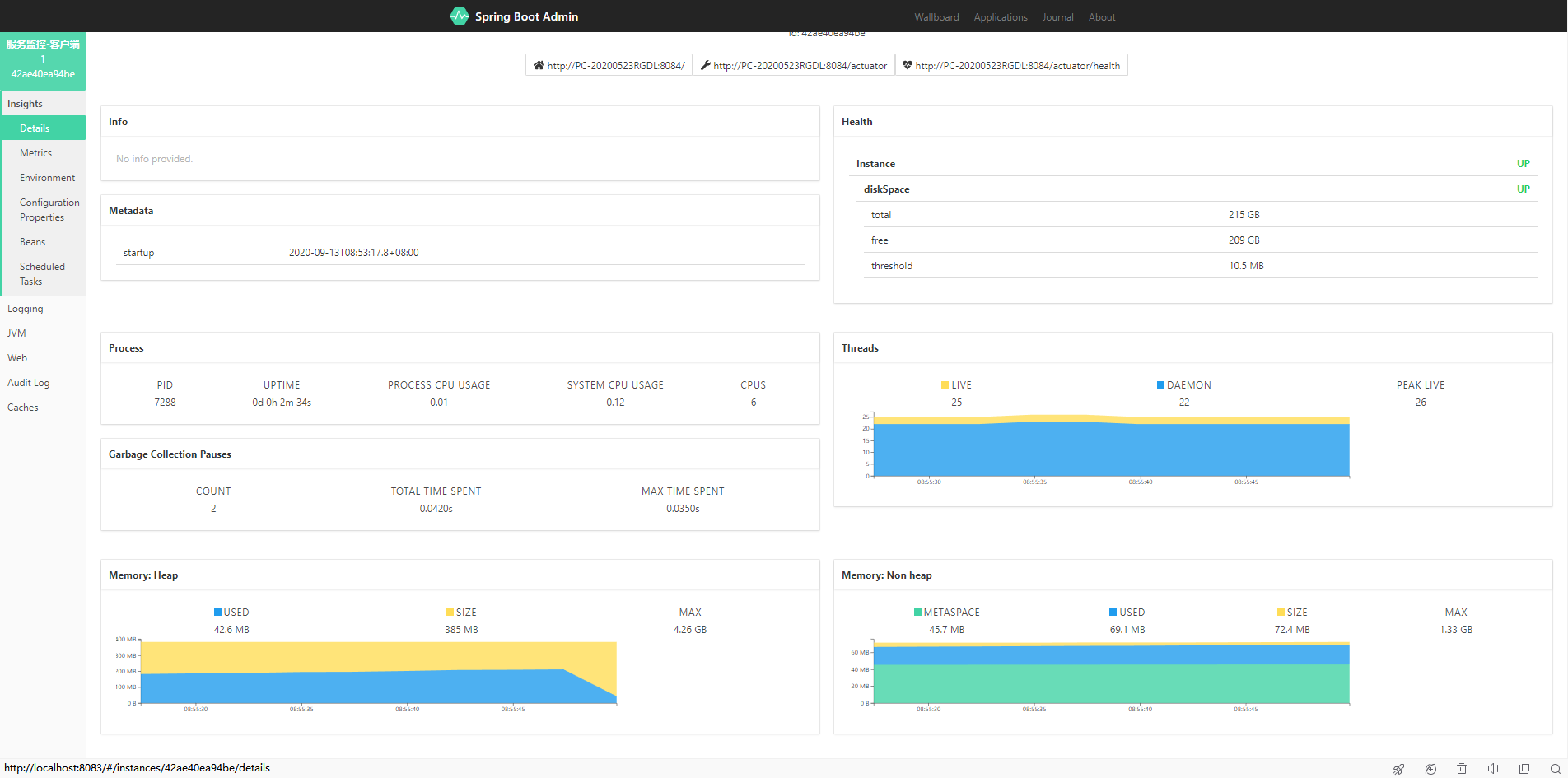Open the About page

coord(1102,17)
